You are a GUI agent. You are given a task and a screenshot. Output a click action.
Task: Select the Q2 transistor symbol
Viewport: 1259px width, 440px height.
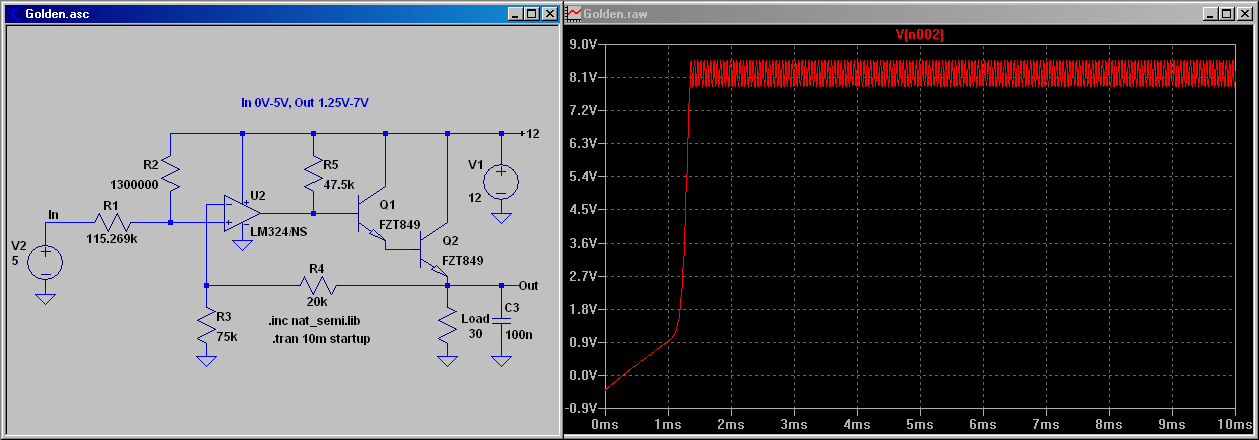(x=436, y=252)
